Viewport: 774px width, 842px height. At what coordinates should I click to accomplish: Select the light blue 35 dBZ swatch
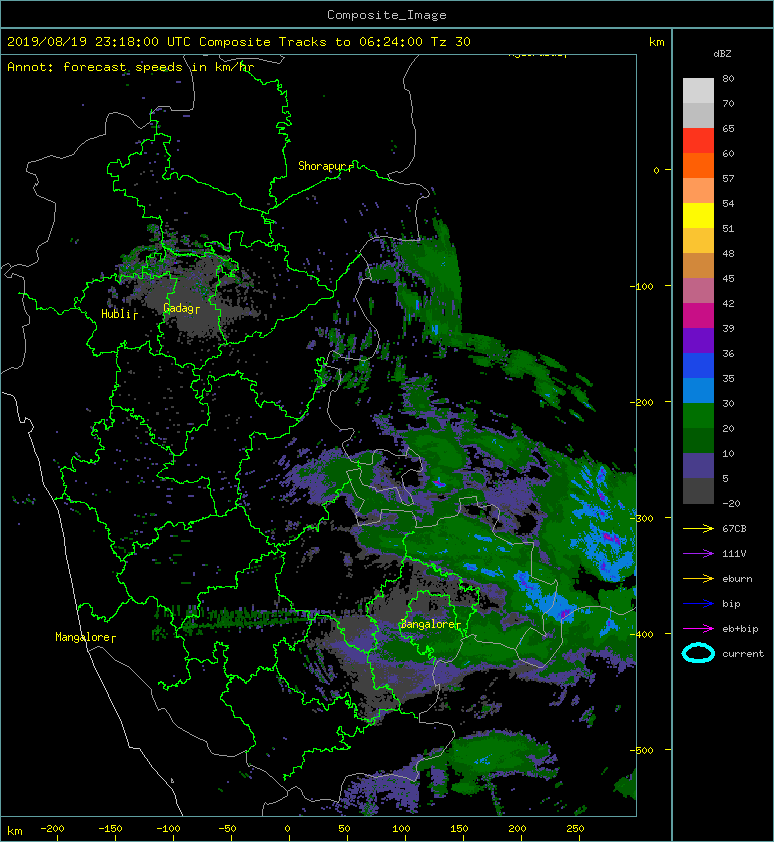[x=698, y=390]
